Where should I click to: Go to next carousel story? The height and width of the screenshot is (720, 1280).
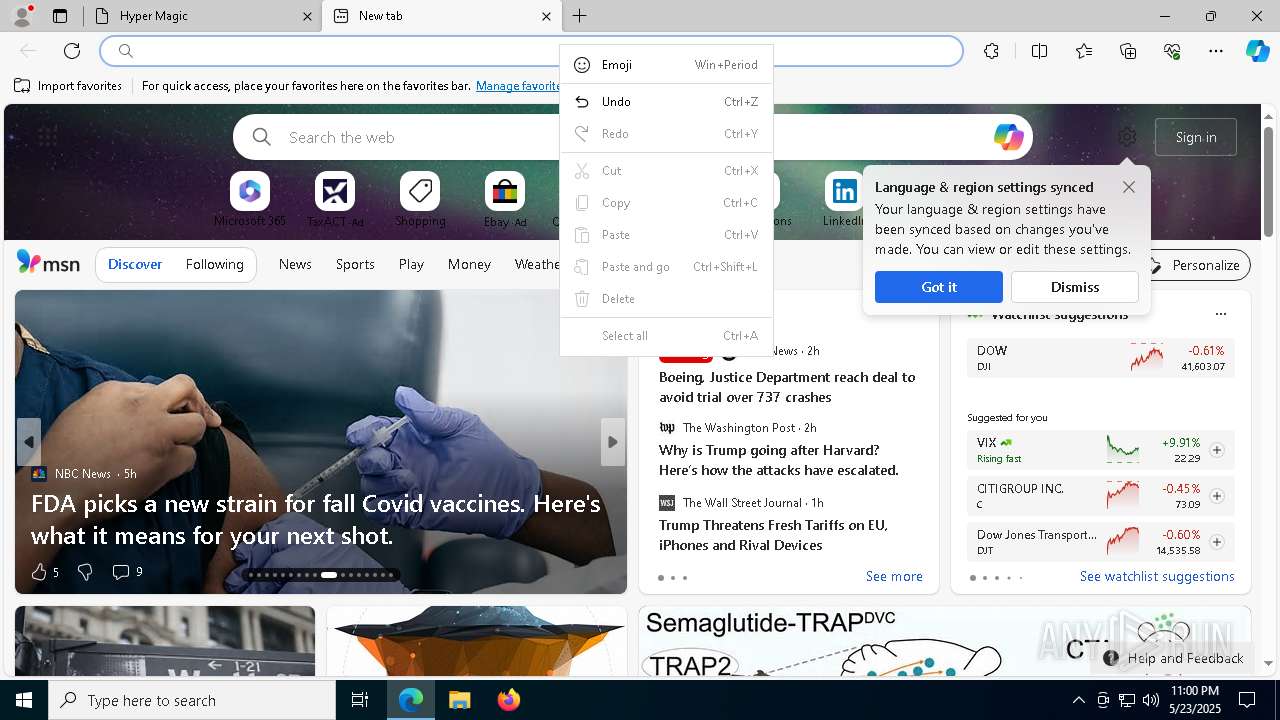(x=613, y=442)
